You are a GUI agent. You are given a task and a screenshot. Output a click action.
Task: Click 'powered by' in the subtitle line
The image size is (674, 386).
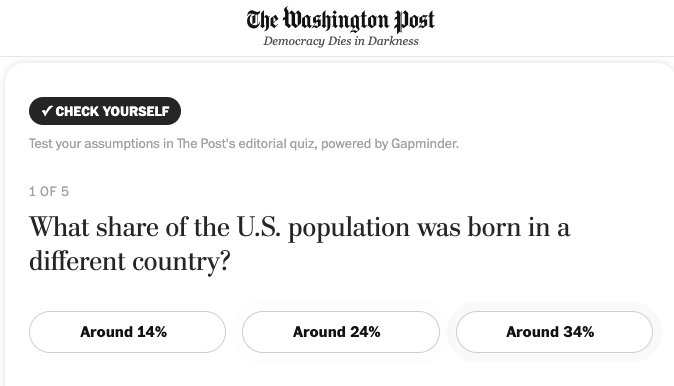(x=354, y=144)
